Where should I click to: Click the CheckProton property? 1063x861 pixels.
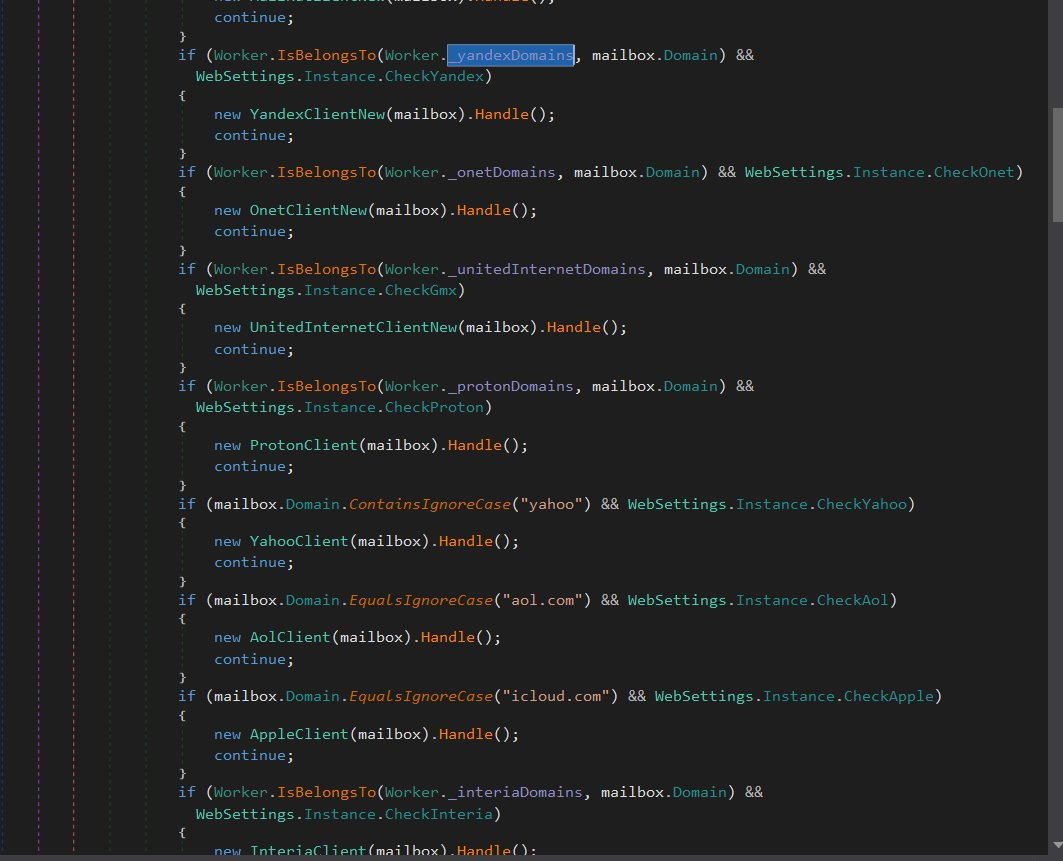(x=434, y=407)
